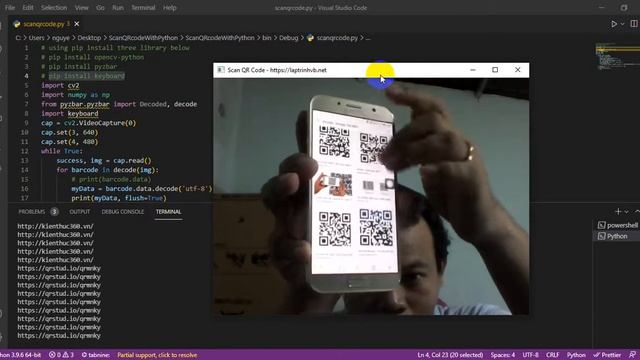
Task: Open the Help menu
Action: pyautogui.click(x=170, y=7)
